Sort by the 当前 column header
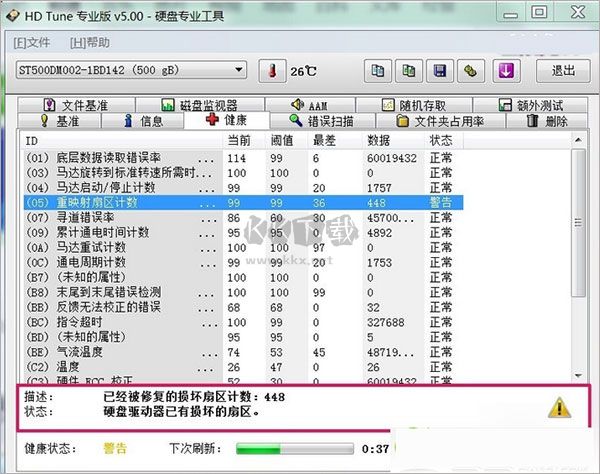The width and height of the screenshot is (600, 474). tap(244, 141)
